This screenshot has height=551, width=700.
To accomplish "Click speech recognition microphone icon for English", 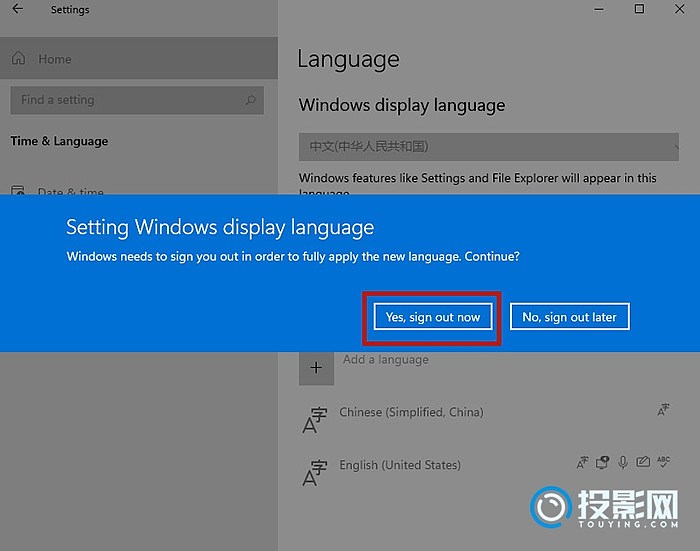I will click(623, 462).
